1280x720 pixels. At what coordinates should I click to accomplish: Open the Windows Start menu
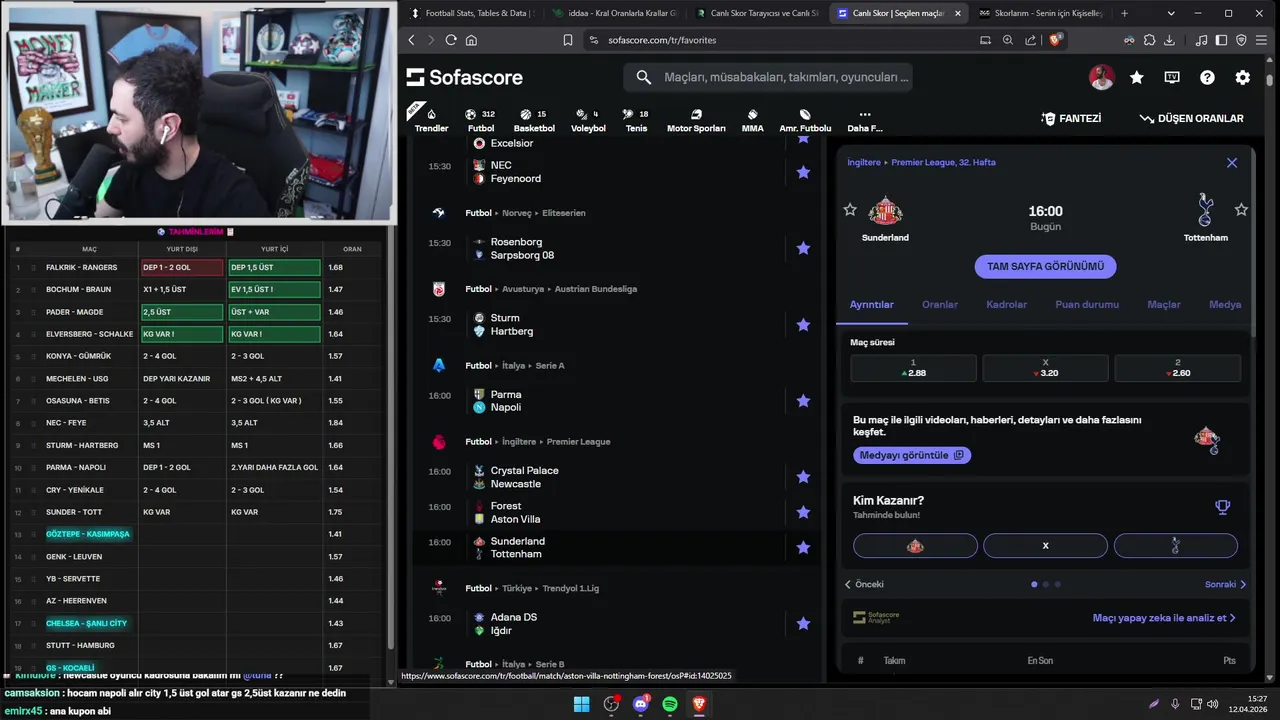point(581,704)
